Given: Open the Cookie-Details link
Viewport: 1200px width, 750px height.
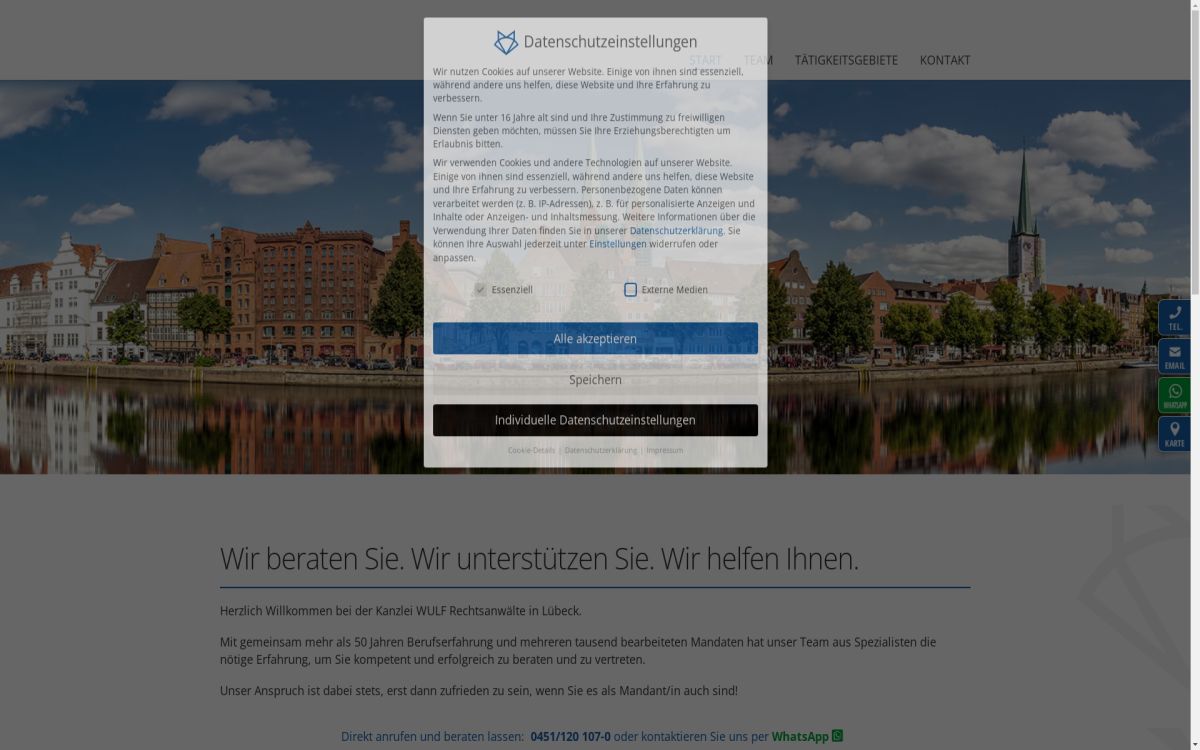Looking at the screenshot, I should (x=530, y=450).
